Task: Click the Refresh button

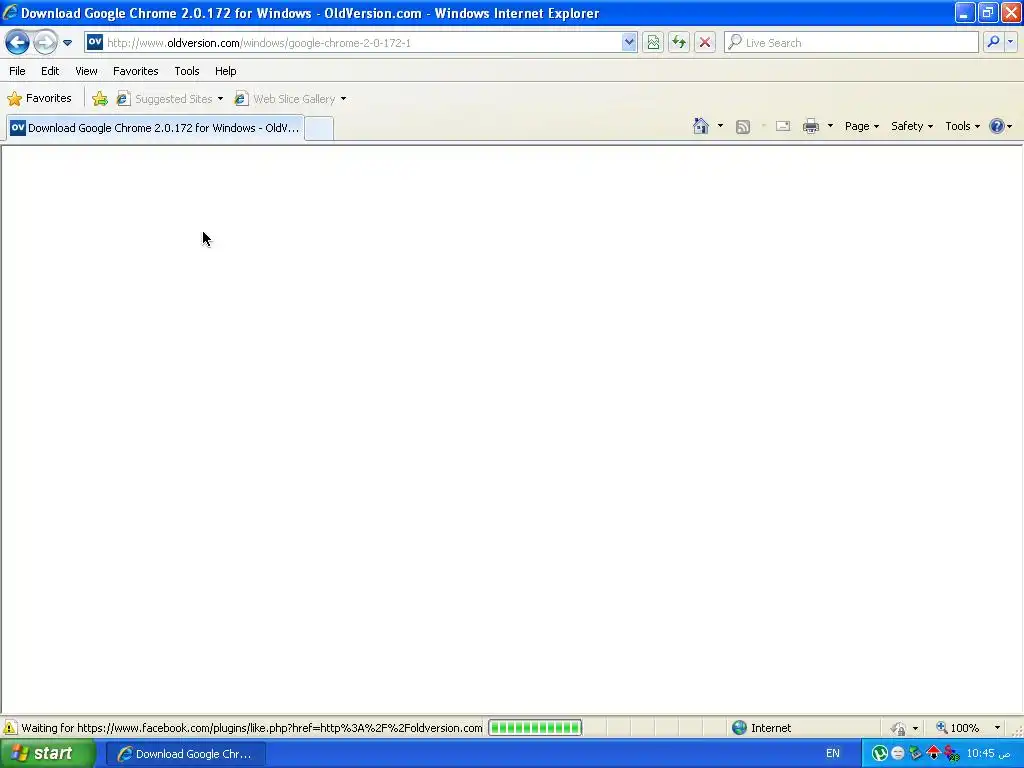Action: click(x=679, y=42)
